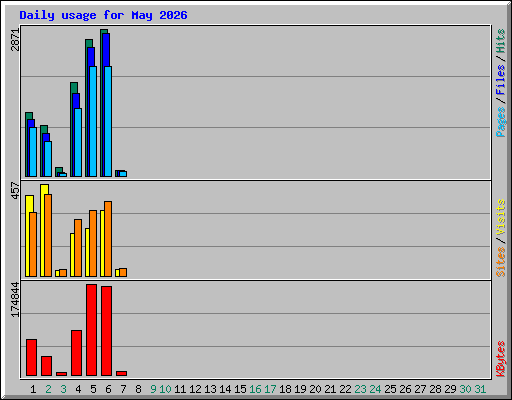This screenshot has height=400, width=512.
Task: Click the green day 3 axis label
Action: [x=63, y=389]
